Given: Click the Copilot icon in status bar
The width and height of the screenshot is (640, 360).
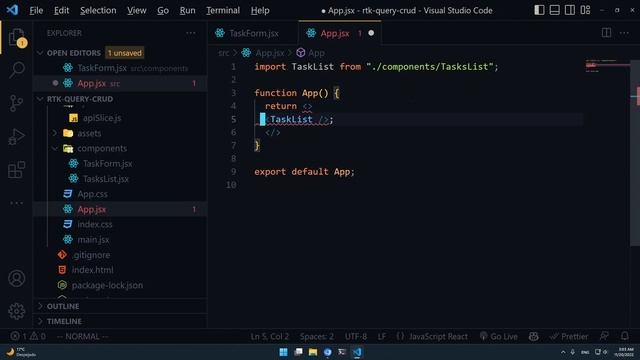Looking at the screenshot, I should [533, 336].
